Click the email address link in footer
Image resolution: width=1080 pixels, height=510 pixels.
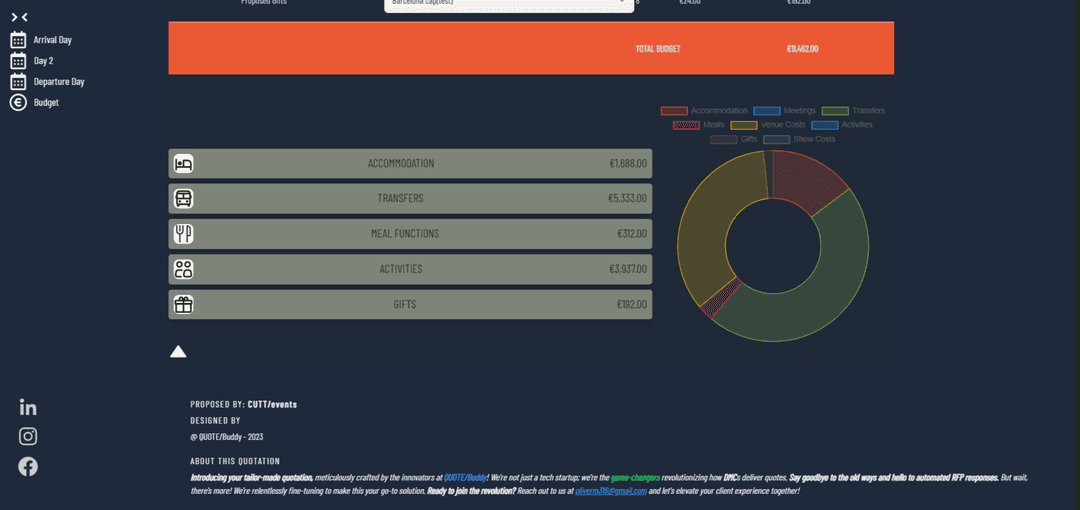(610, 492)
